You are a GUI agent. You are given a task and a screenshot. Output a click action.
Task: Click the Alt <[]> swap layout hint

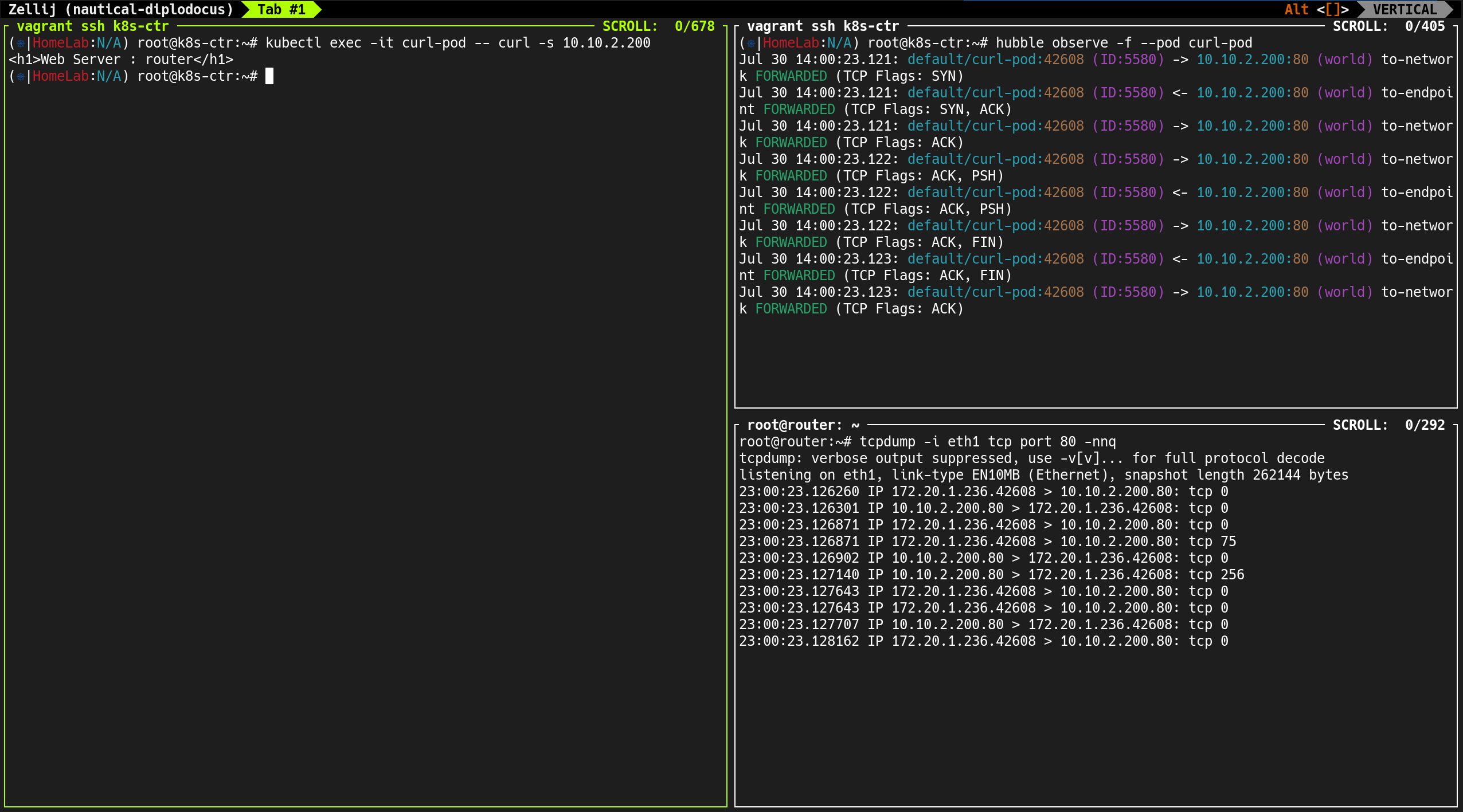(x=1316, y=9)
